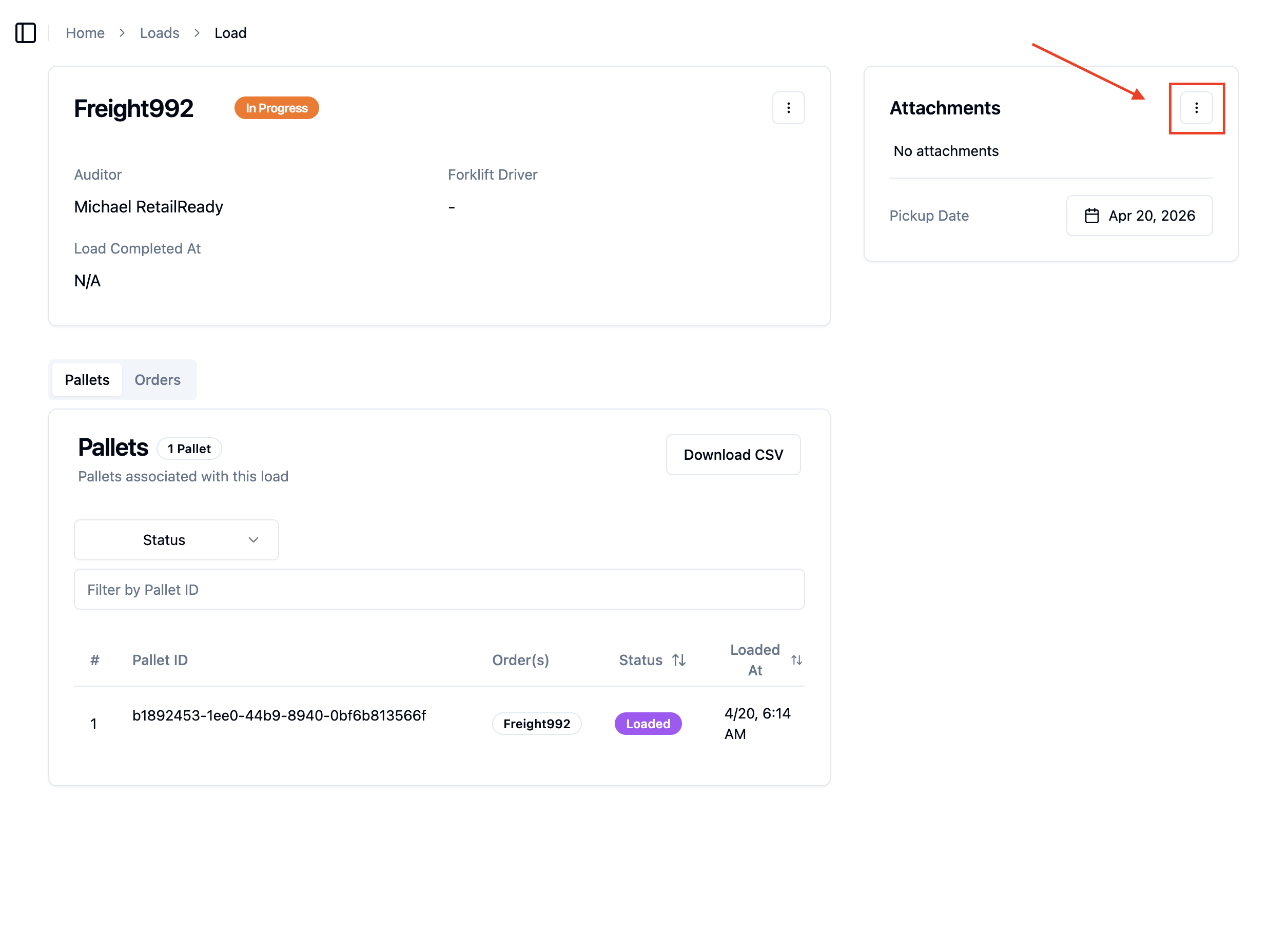Open the Freight992 load options menu
Viewport: 1288px width, 933px height.
pyautogui.click(x=788, y=108)
